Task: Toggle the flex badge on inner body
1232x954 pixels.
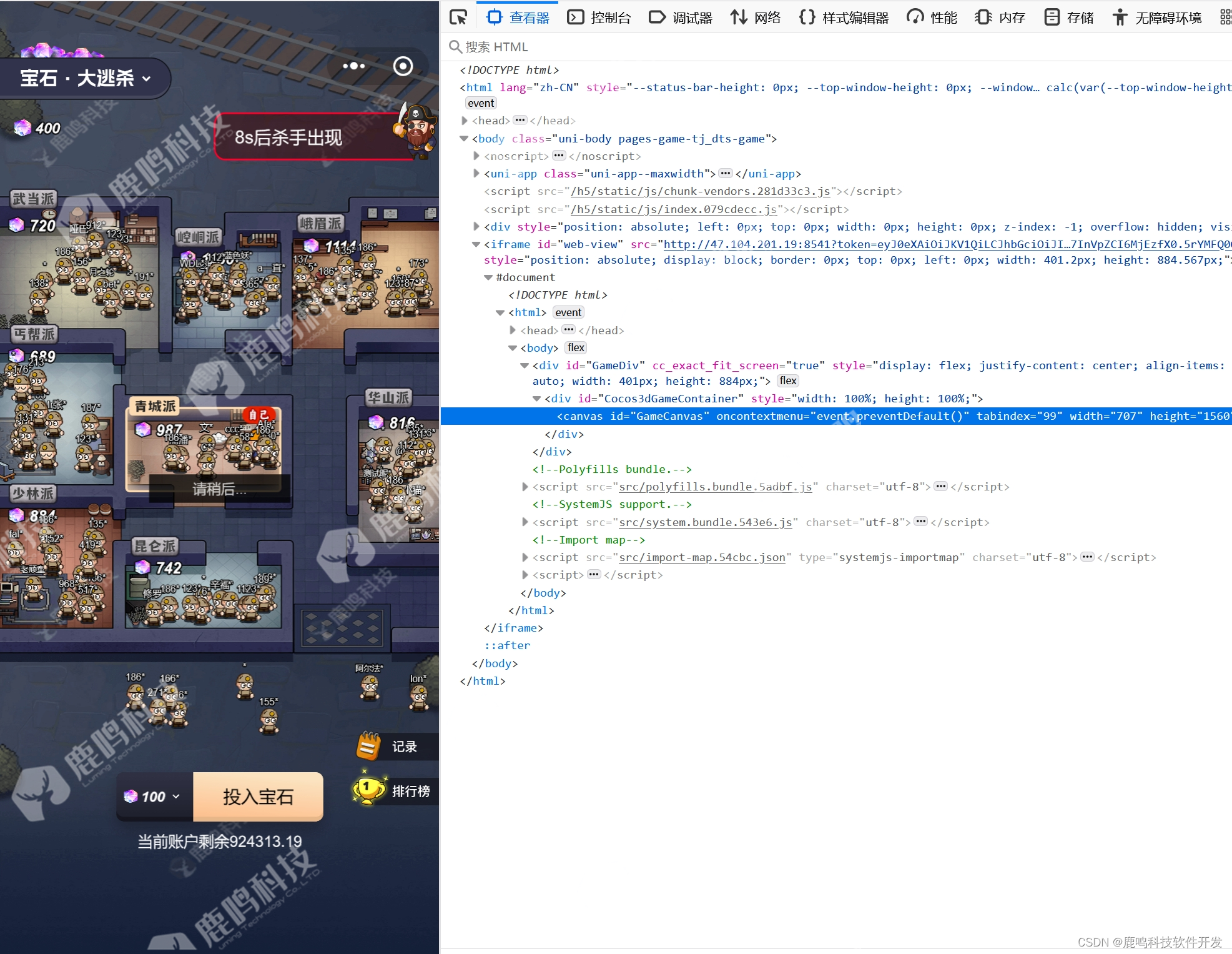Action: click(576, 348)
